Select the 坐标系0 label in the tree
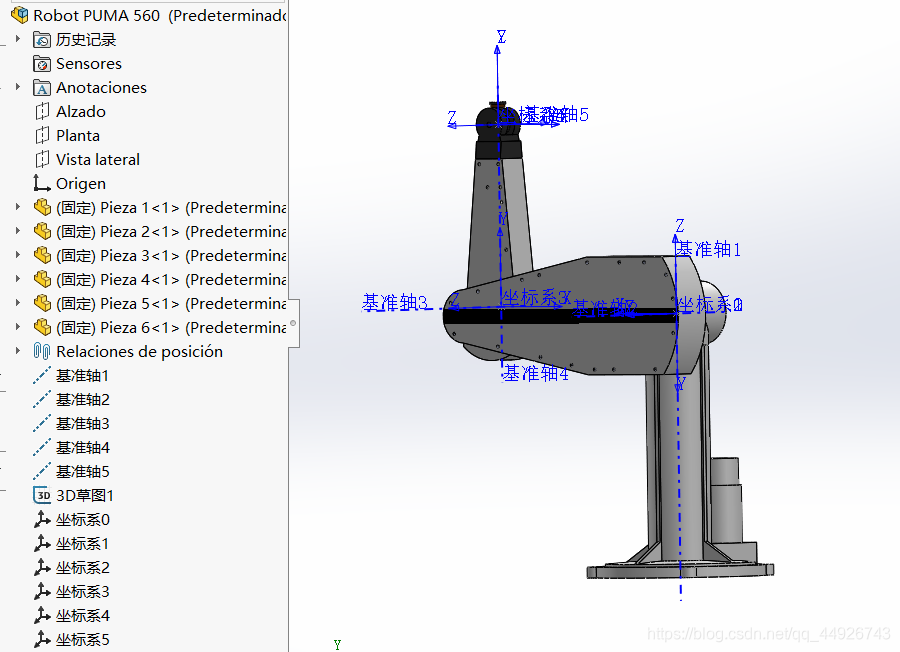Image resolution: width=900 pixels, height=652 pixels. (x=83, y=519)
